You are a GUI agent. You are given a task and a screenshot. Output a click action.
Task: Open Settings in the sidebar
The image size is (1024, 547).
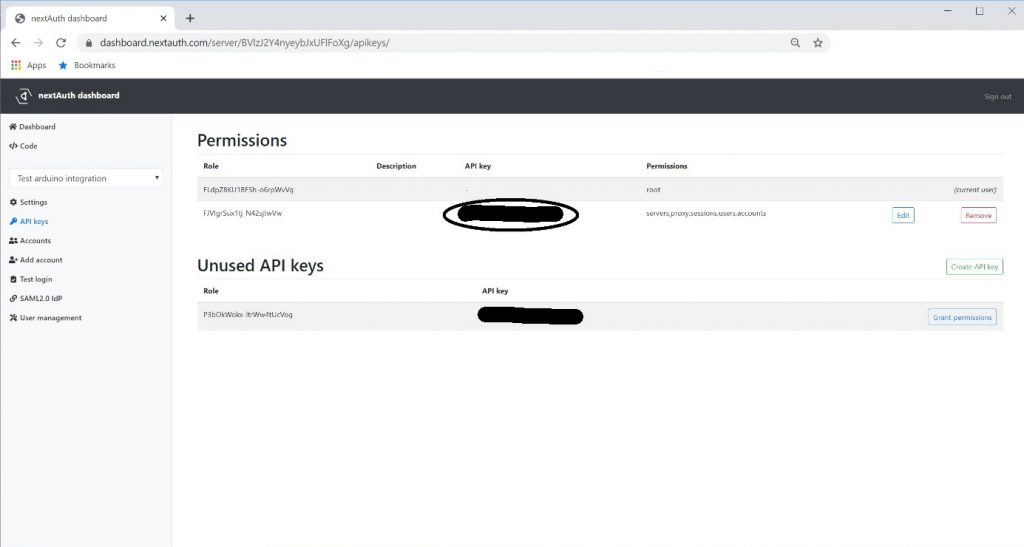click(x=33, y=202)
